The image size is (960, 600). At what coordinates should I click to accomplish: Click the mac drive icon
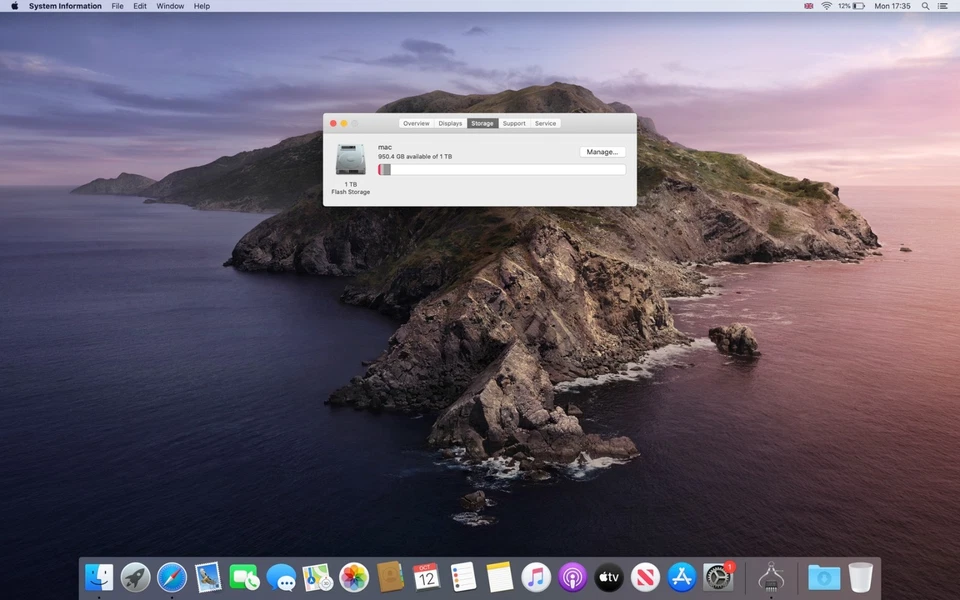[x=351, y=159]
